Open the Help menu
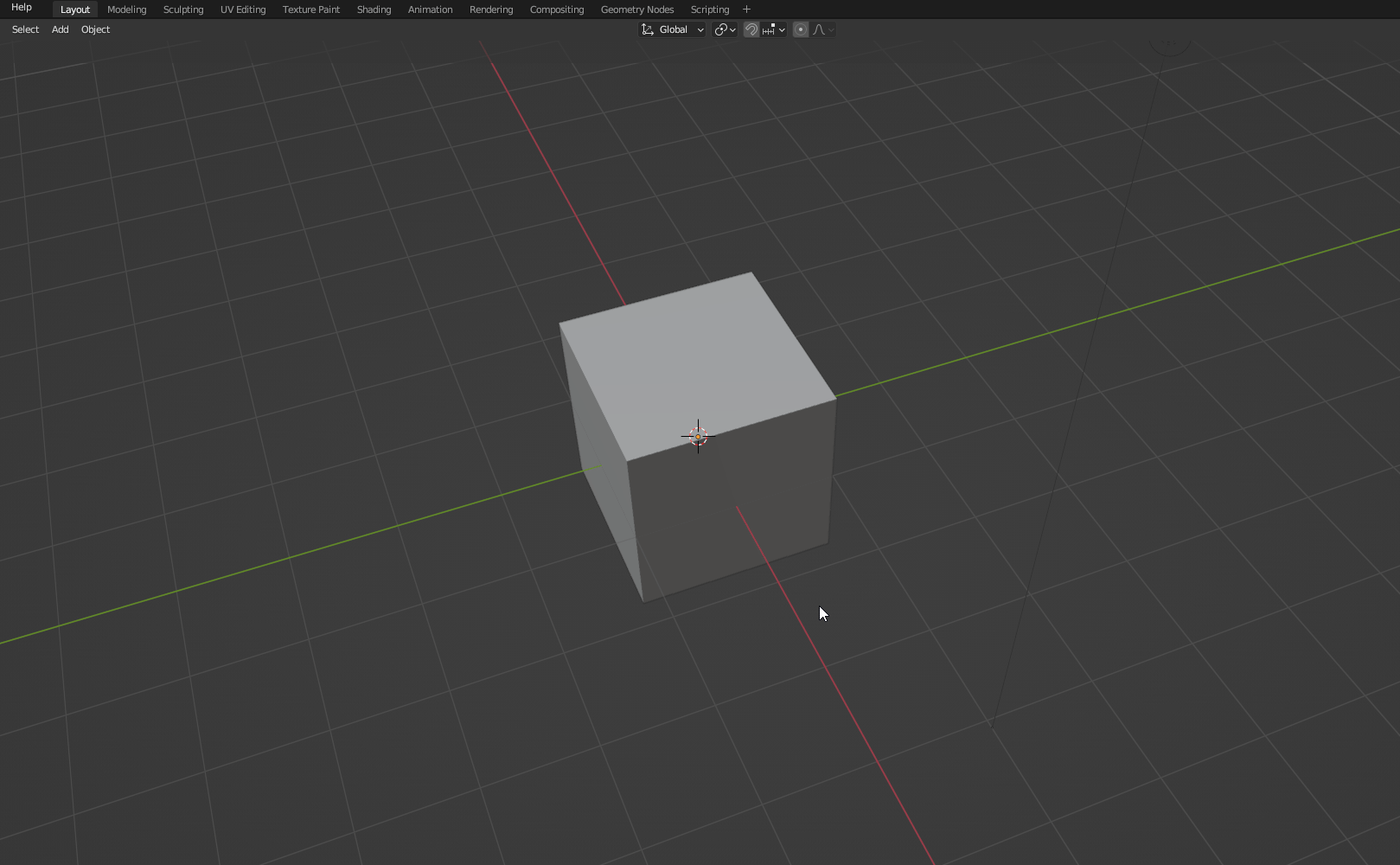This screenshot has height=865, width=1400. pyautogui.click(x=22, y=7)
